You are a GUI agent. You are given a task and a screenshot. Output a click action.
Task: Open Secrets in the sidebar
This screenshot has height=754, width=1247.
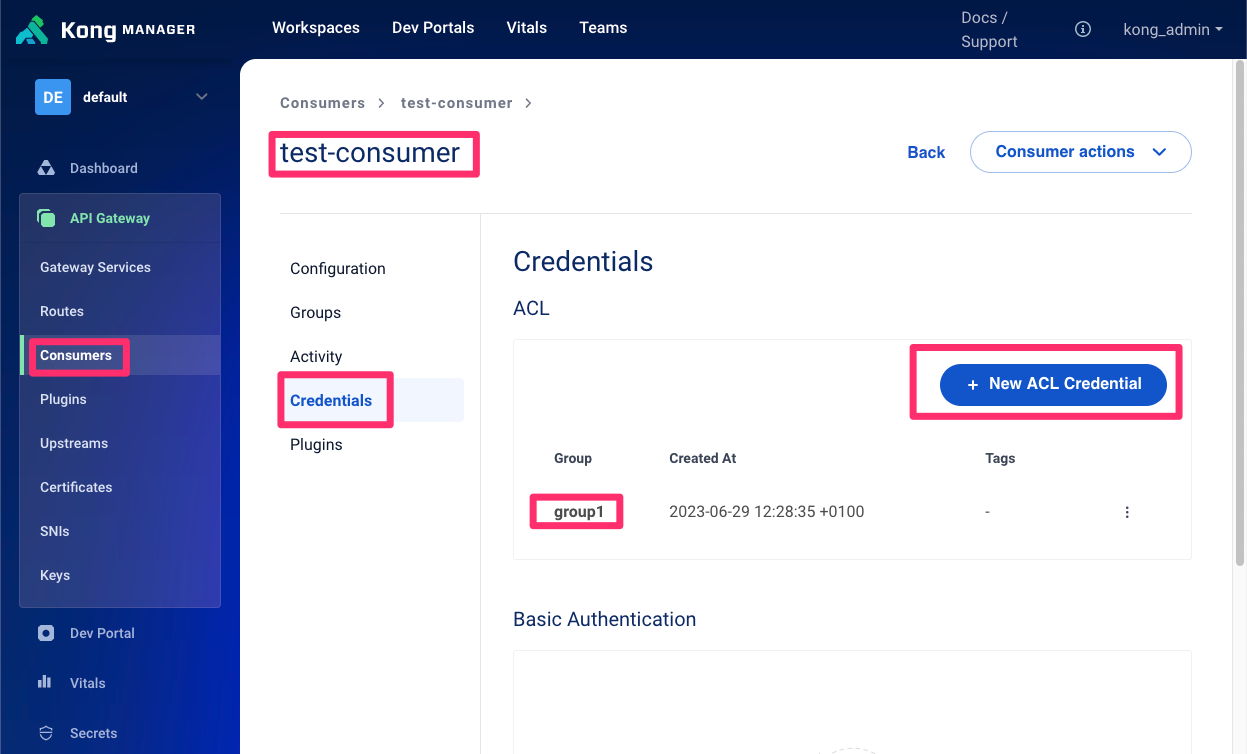click(94, 733)
